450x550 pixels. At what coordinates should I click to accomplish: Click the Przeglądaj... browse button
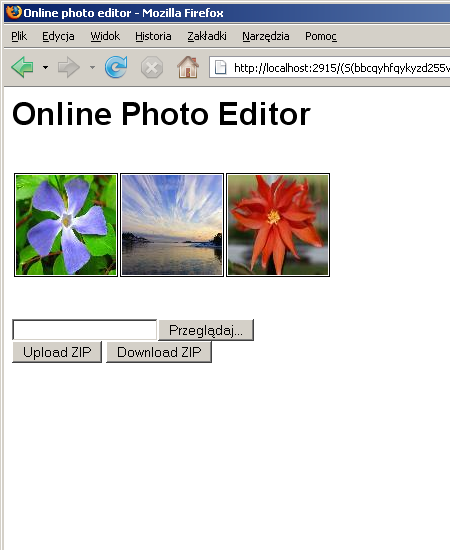pos(206,330)
